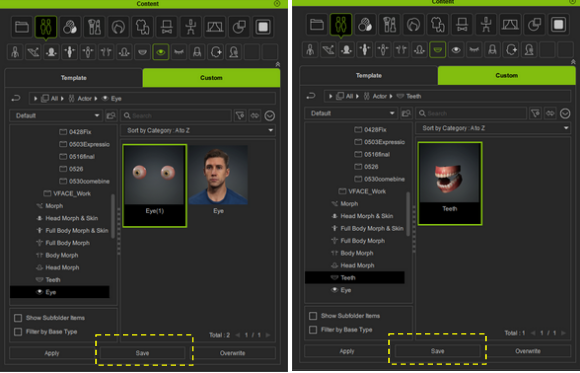
Task: Open the Default dropdown in Eye panel
Action: (56, 116)
